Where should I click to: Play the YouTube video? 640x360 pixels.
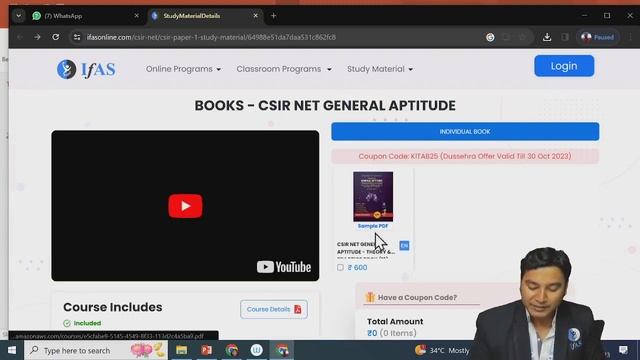[185, 206]
